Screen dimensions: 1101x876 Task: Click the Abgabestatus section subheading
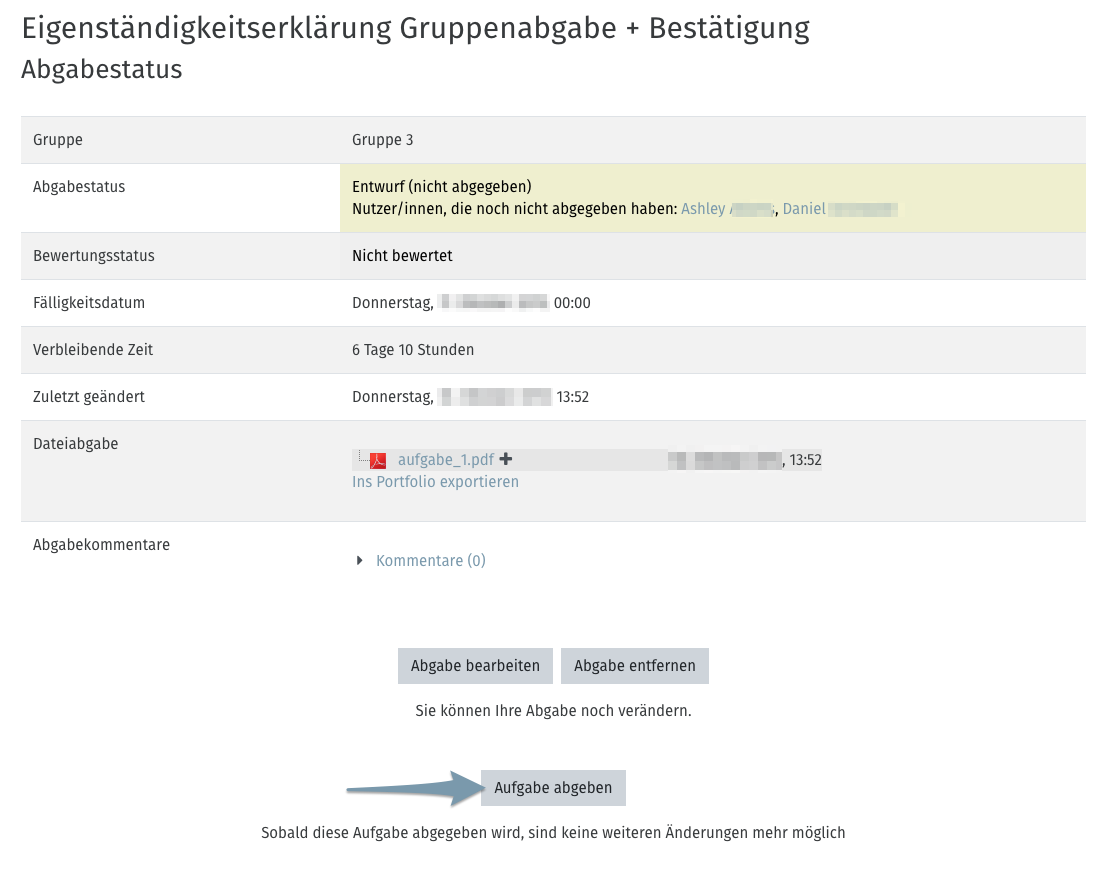[x=101, y=70]
